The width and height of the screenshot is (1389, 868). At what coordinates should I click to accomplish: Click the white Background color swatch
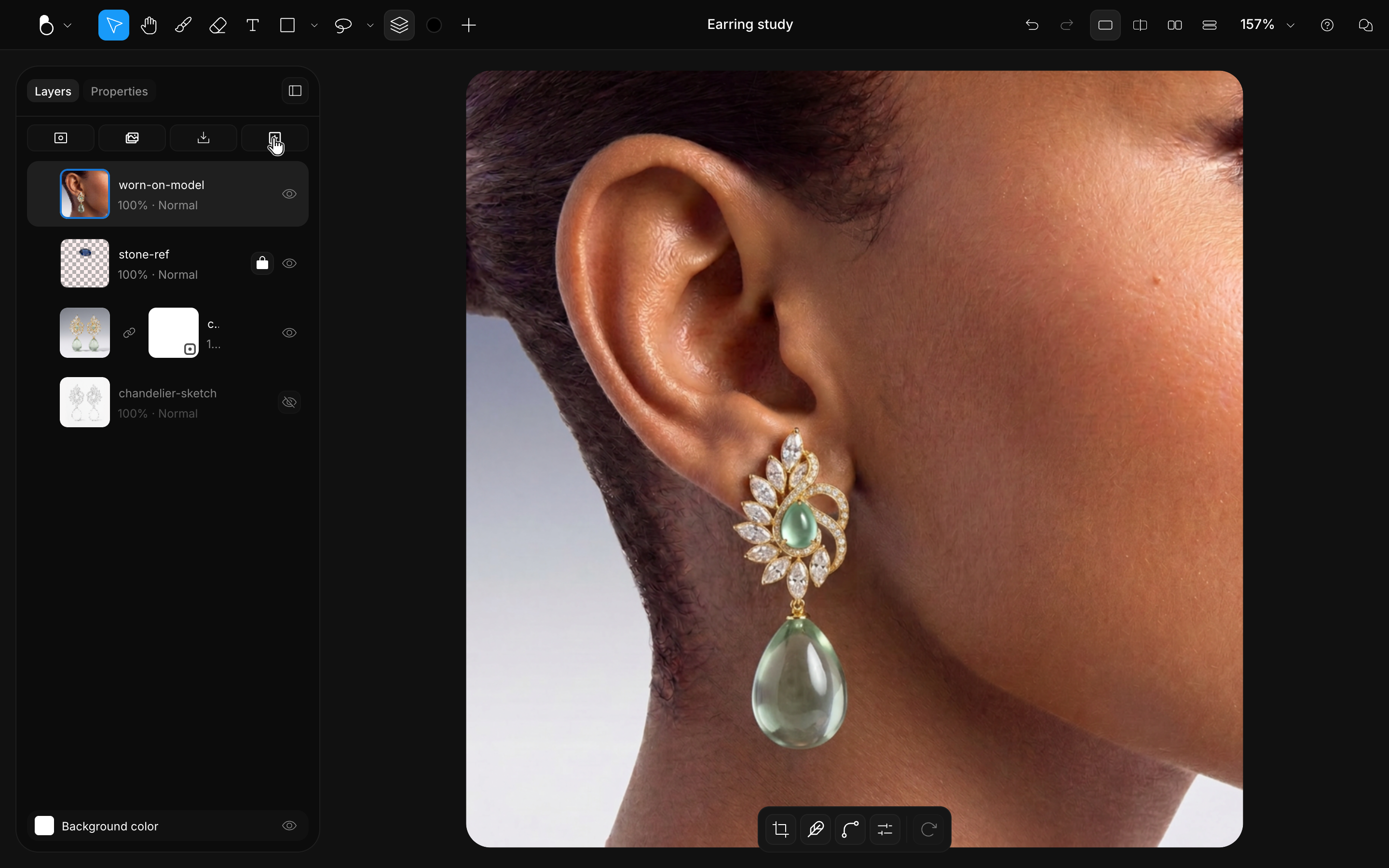click(44, 826)
